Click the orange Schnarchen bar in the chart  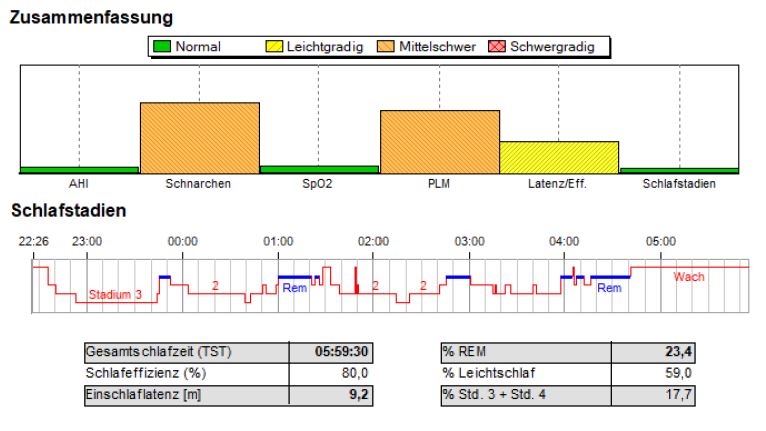point(199,137)
